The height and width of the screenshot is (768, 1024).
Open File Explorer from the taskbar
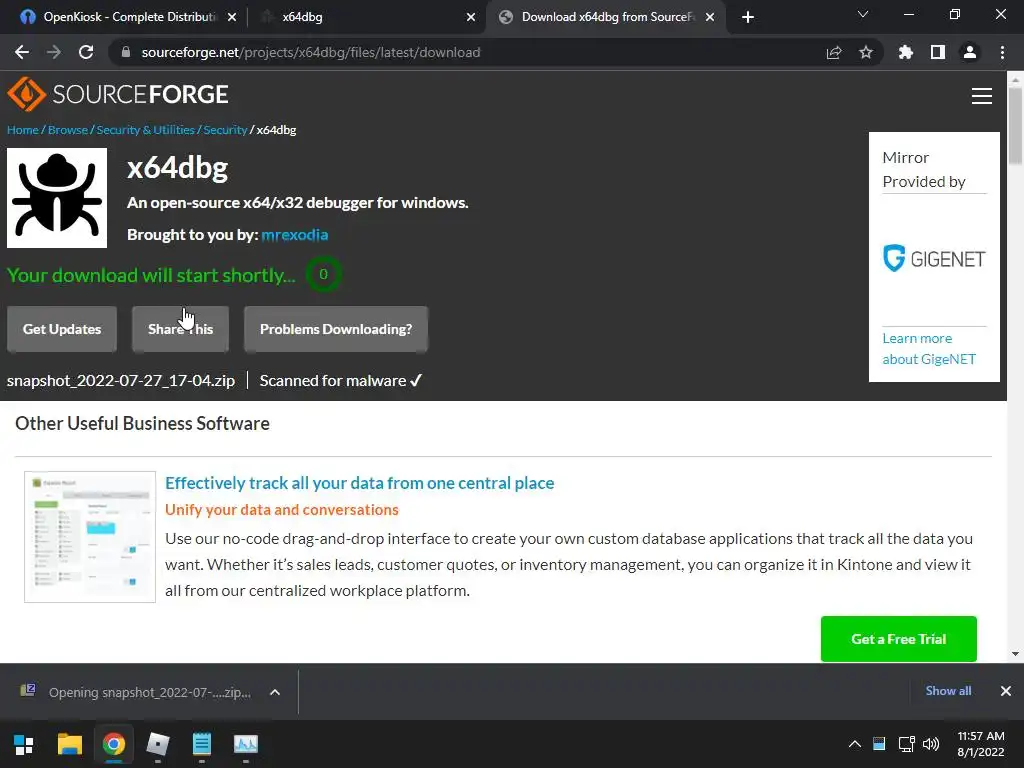point(69,744)
